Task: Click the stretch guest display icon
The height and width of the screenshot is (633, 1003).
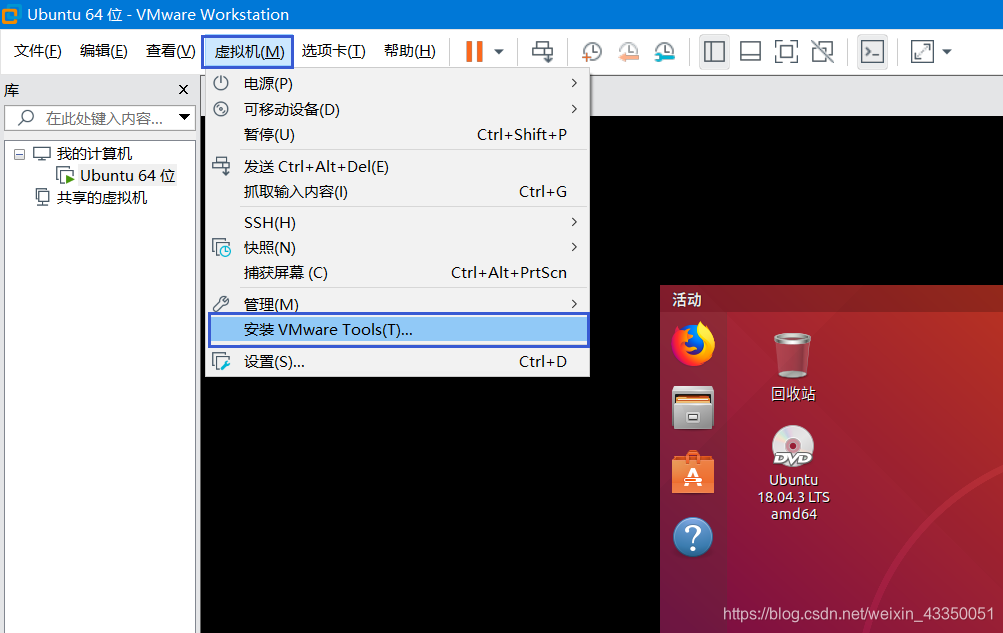Action: (x=922, y=52)
